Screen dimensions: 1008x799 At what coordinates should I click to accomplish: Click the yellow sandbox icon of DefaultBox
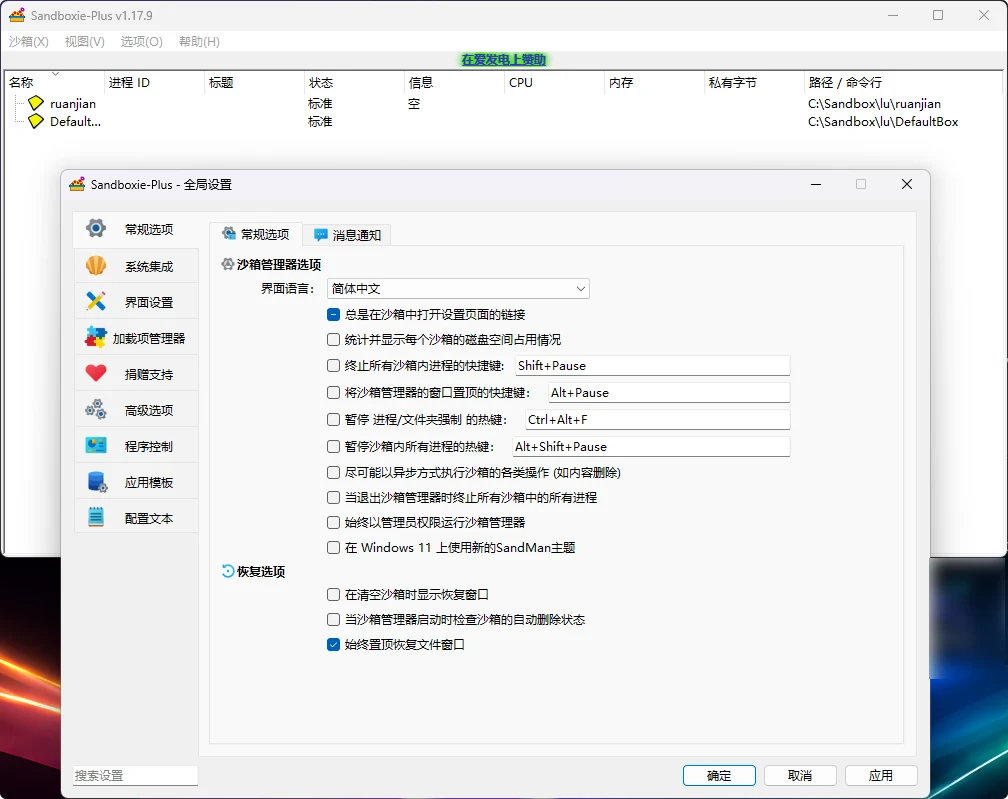[x=36, y=121]
